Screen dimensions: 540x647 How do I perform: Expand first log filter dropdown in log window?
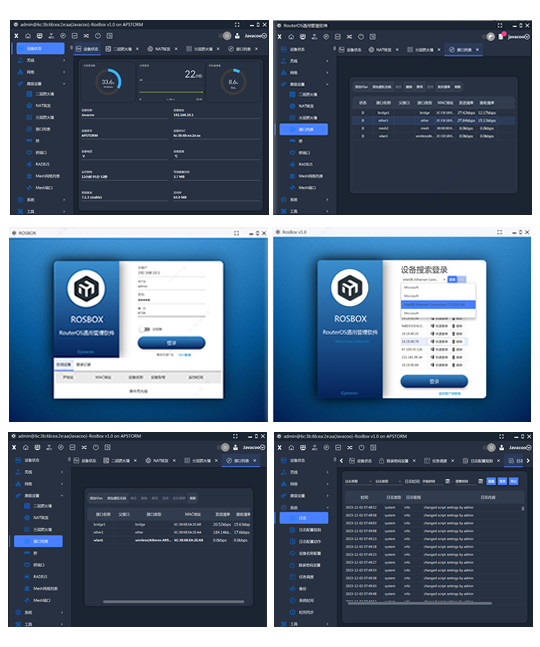[358, 481]
